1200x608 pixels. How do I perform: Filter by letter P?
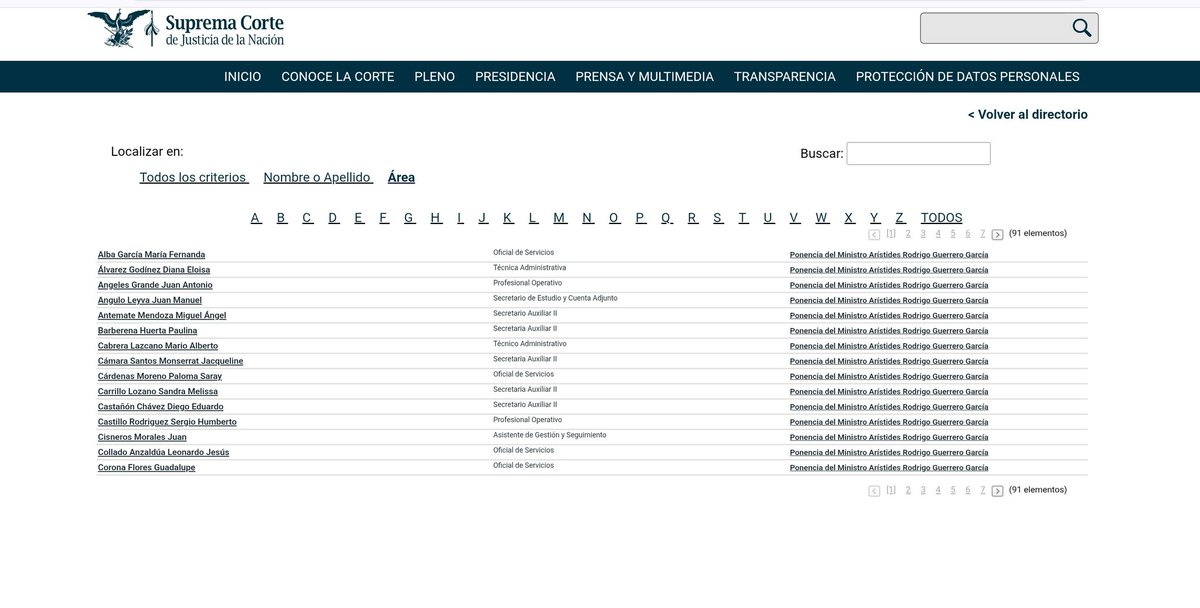tap(641, 218)
